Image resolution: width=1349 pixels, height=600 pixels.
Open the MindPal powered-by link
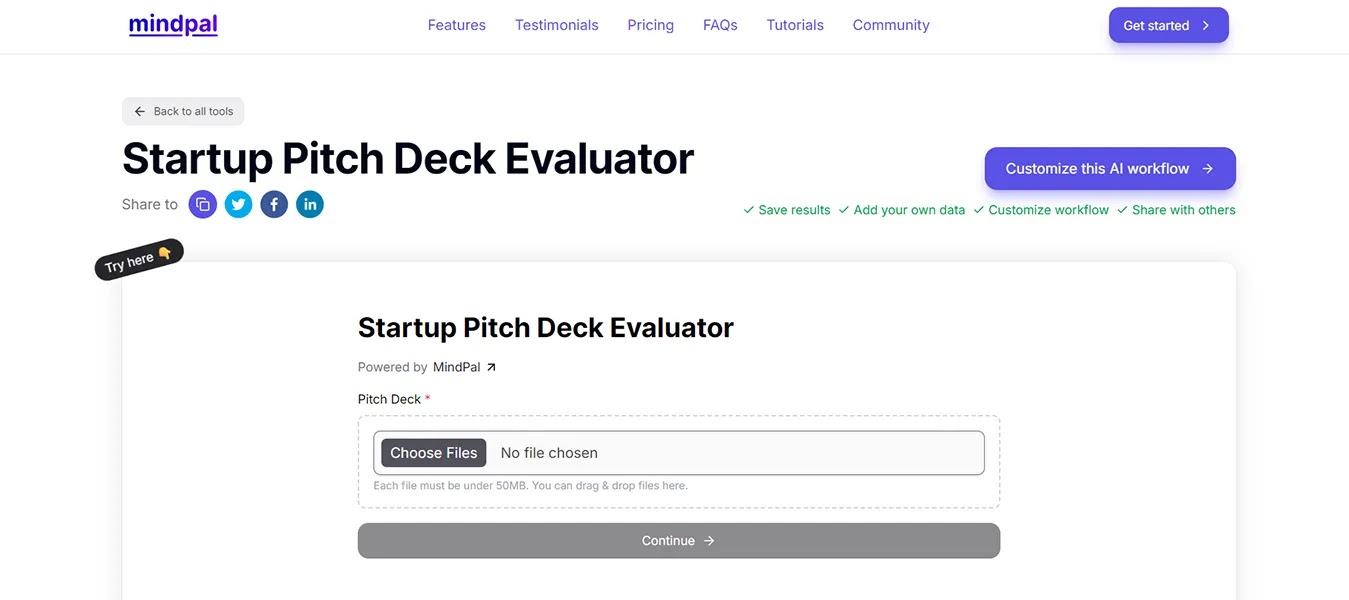click(457, 367)
